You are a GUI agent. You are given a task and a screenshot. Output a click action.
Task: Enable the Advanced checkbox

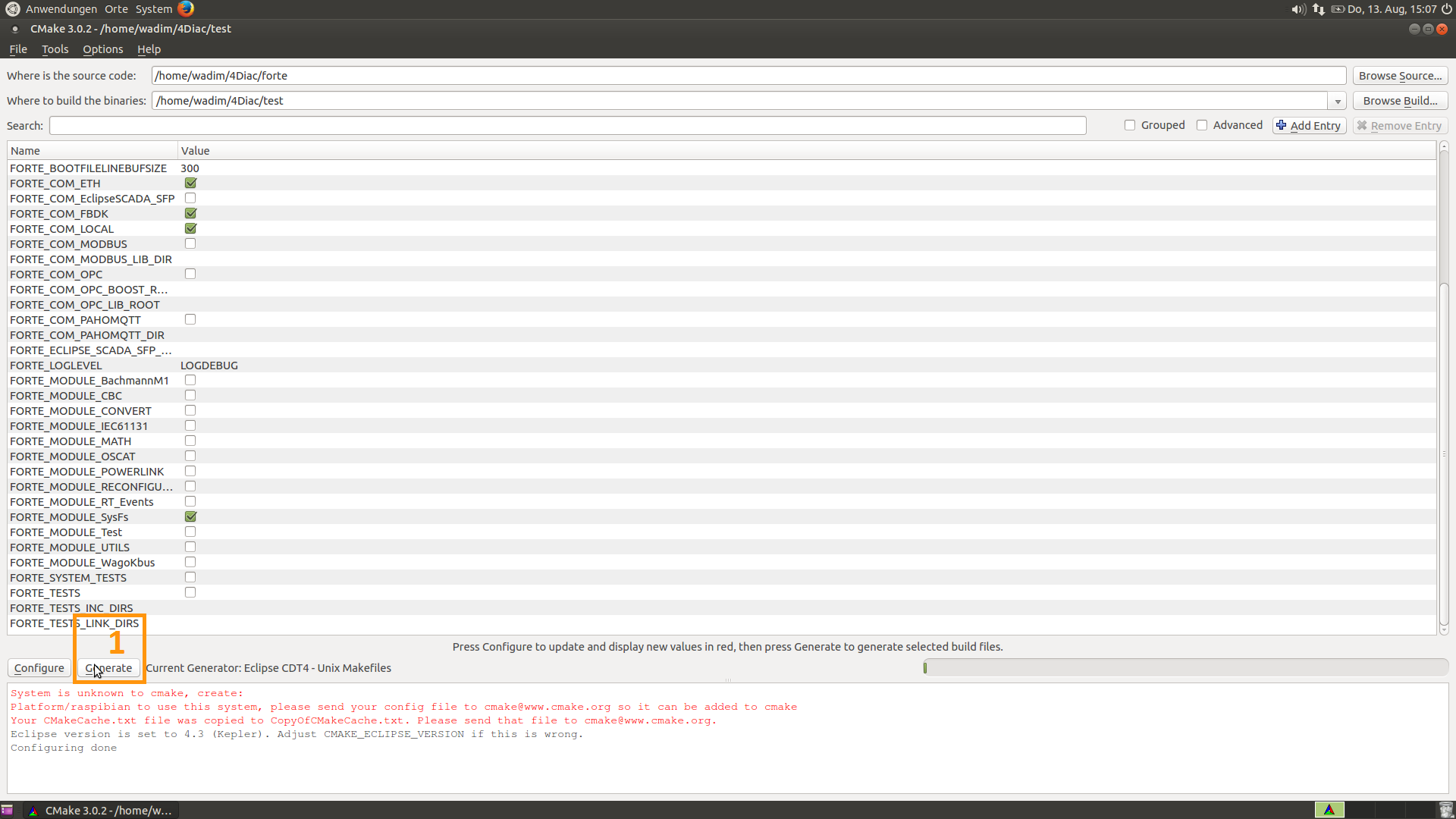coord(1202,125)
